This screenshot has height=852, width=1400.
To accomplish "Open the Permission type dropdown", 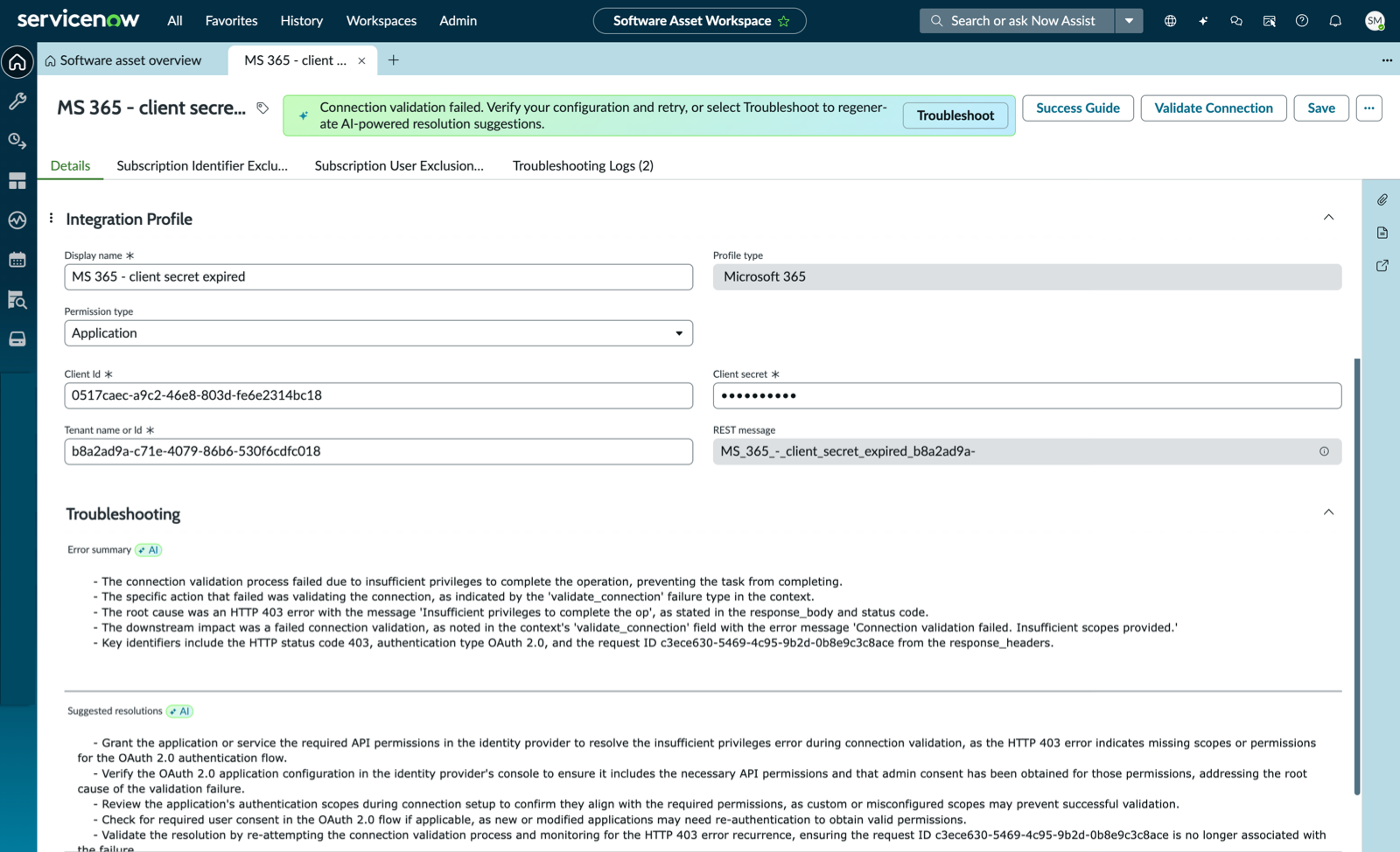I will click(x=378, y=333).
